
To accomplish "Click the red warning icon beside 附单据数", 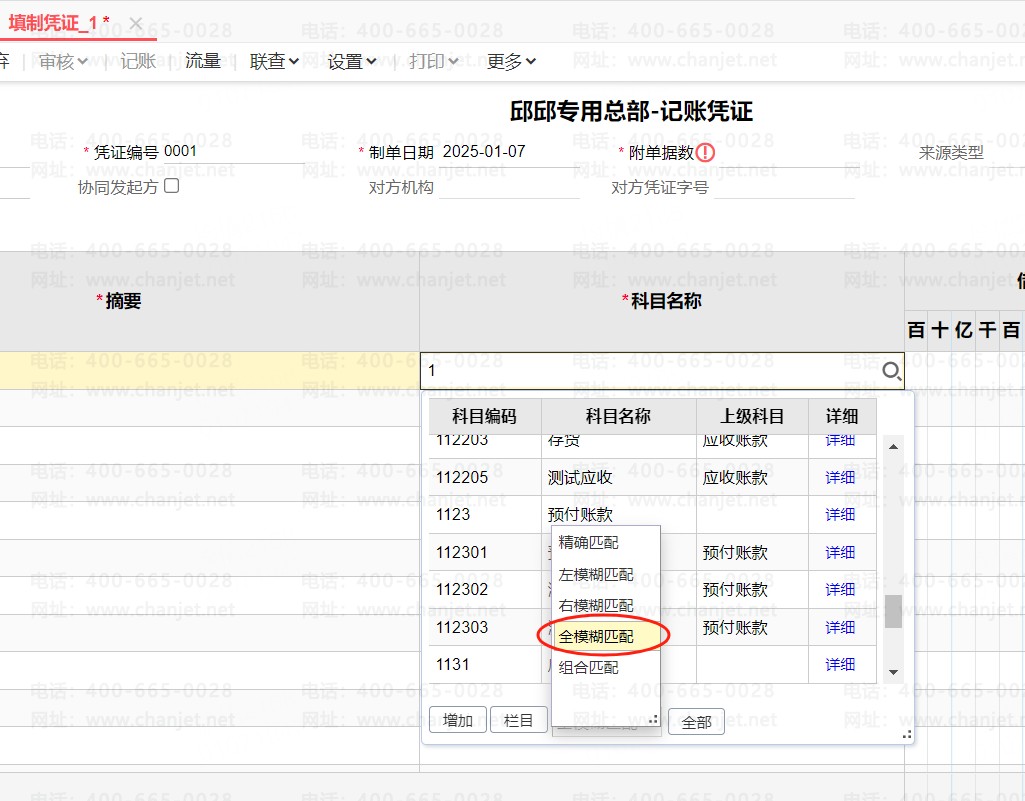I will point(705,153).
